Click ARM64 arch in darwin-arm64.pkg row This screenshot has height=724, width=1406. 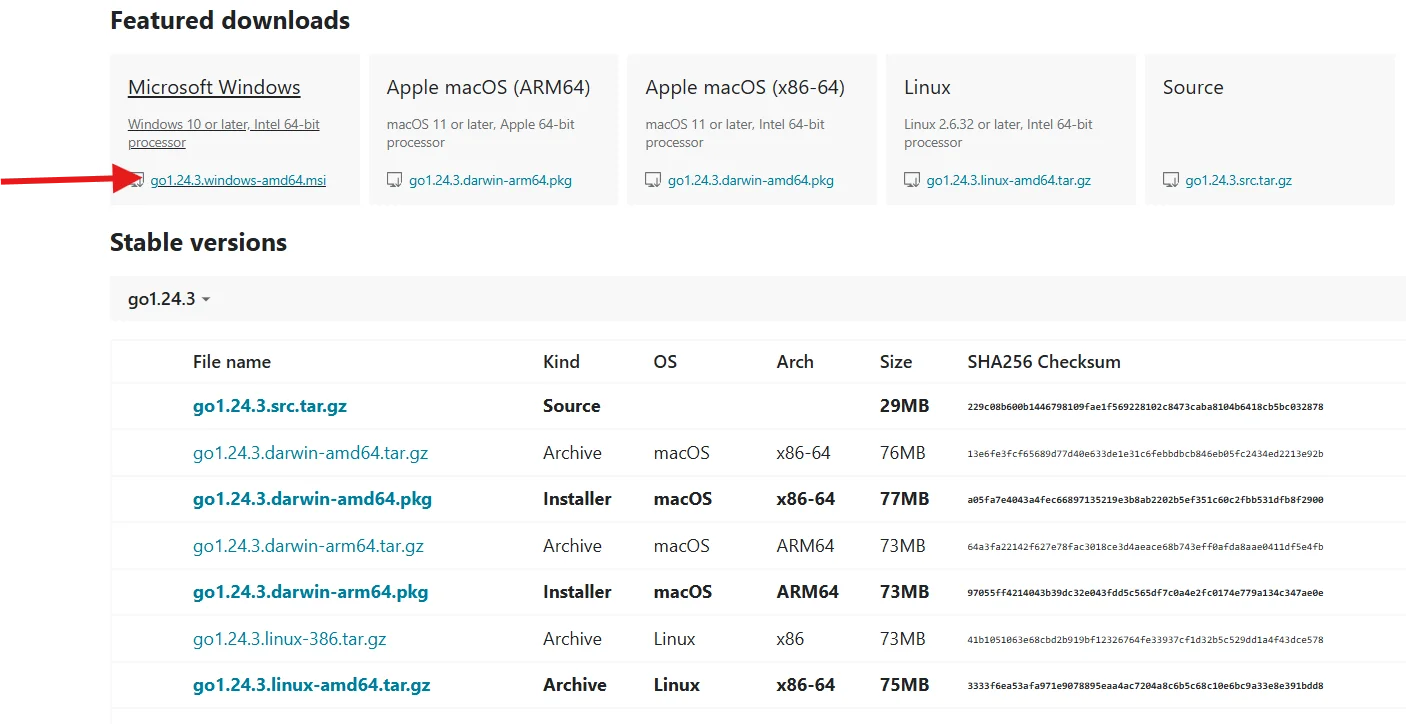tap(807, 592)
